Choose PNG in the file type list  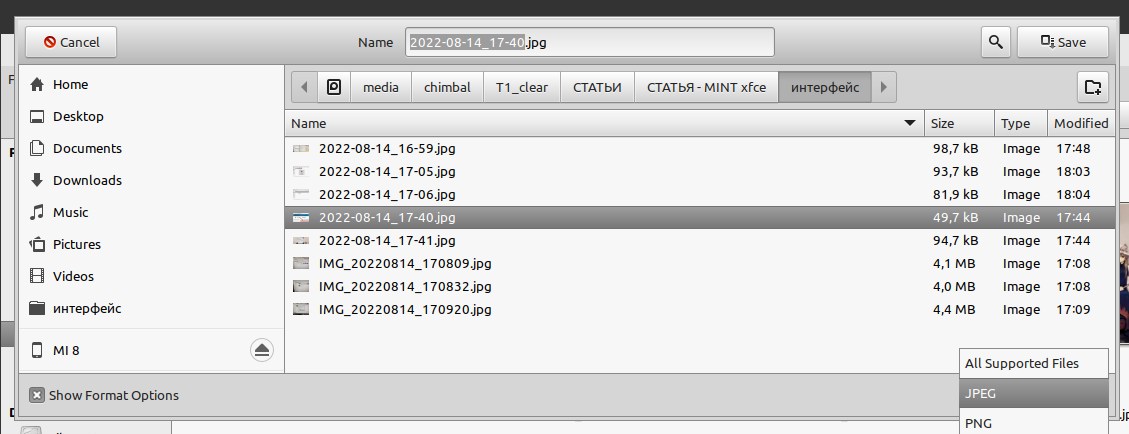1034,424
